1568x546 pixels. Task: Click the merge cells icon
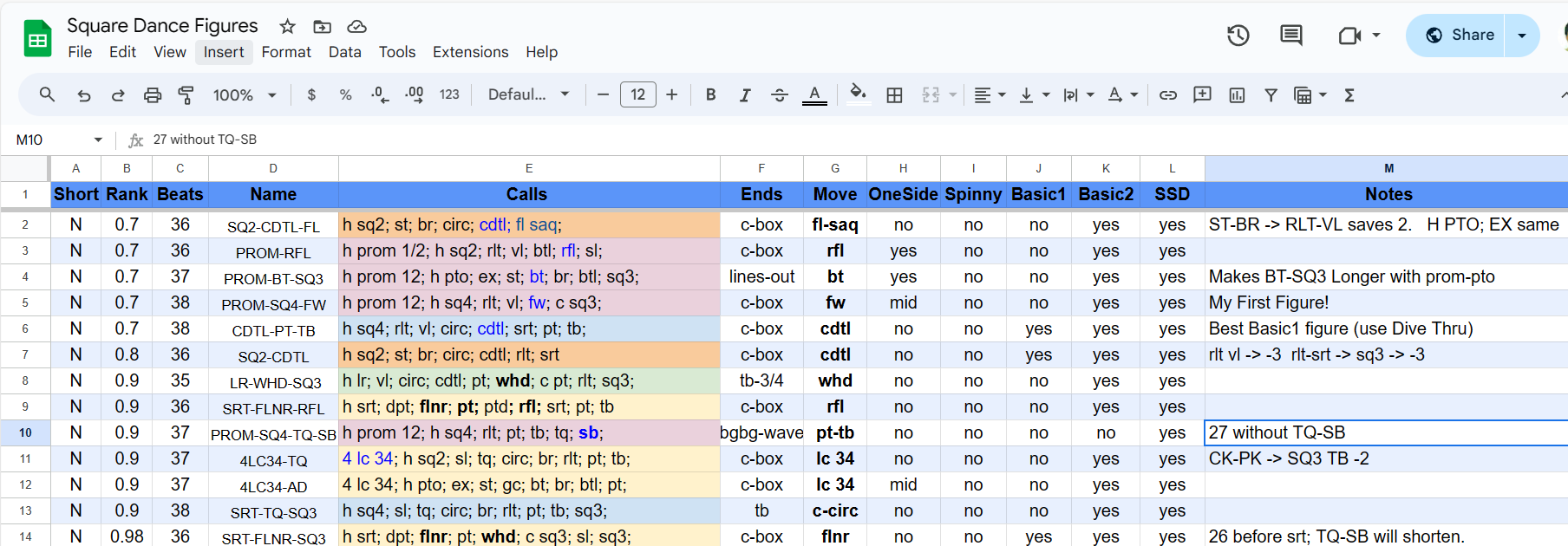click(x=931, y=95)
